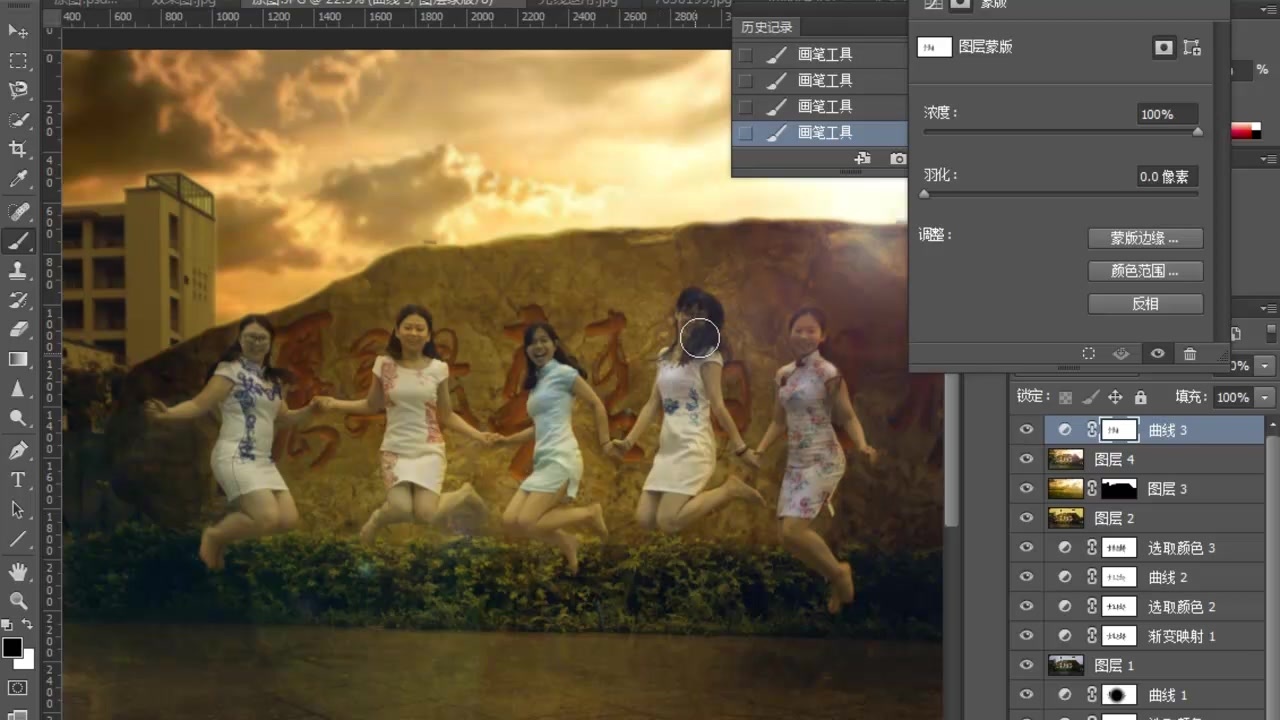This screenshot has width=1280, height=720.
Task: Hide the 图层 3 layer
Action: pyautogui.click(x=1026, y=489)
